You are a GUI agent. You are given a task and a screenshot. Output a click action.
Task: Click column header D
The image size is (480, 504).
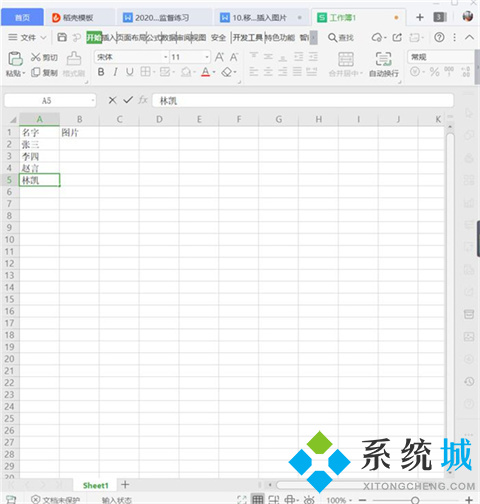[x=159, y=119]
